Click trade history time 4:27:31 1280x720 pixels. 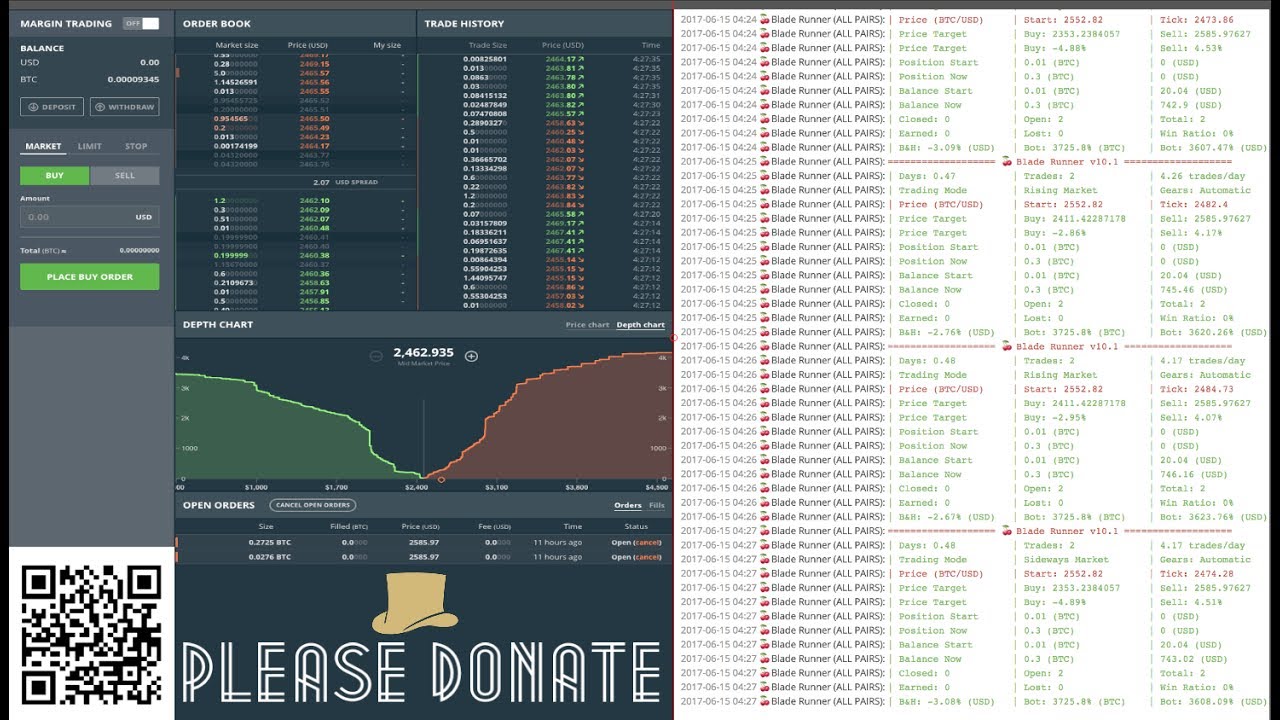pyautogui.click(x=647, y=96)
